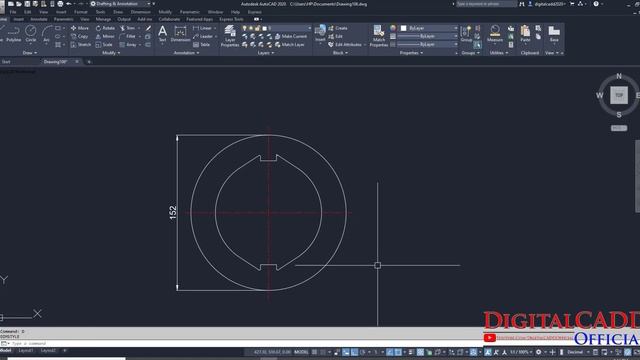Click the Fillet tool
Screen dimensions: 640x360
pos(127,36)
